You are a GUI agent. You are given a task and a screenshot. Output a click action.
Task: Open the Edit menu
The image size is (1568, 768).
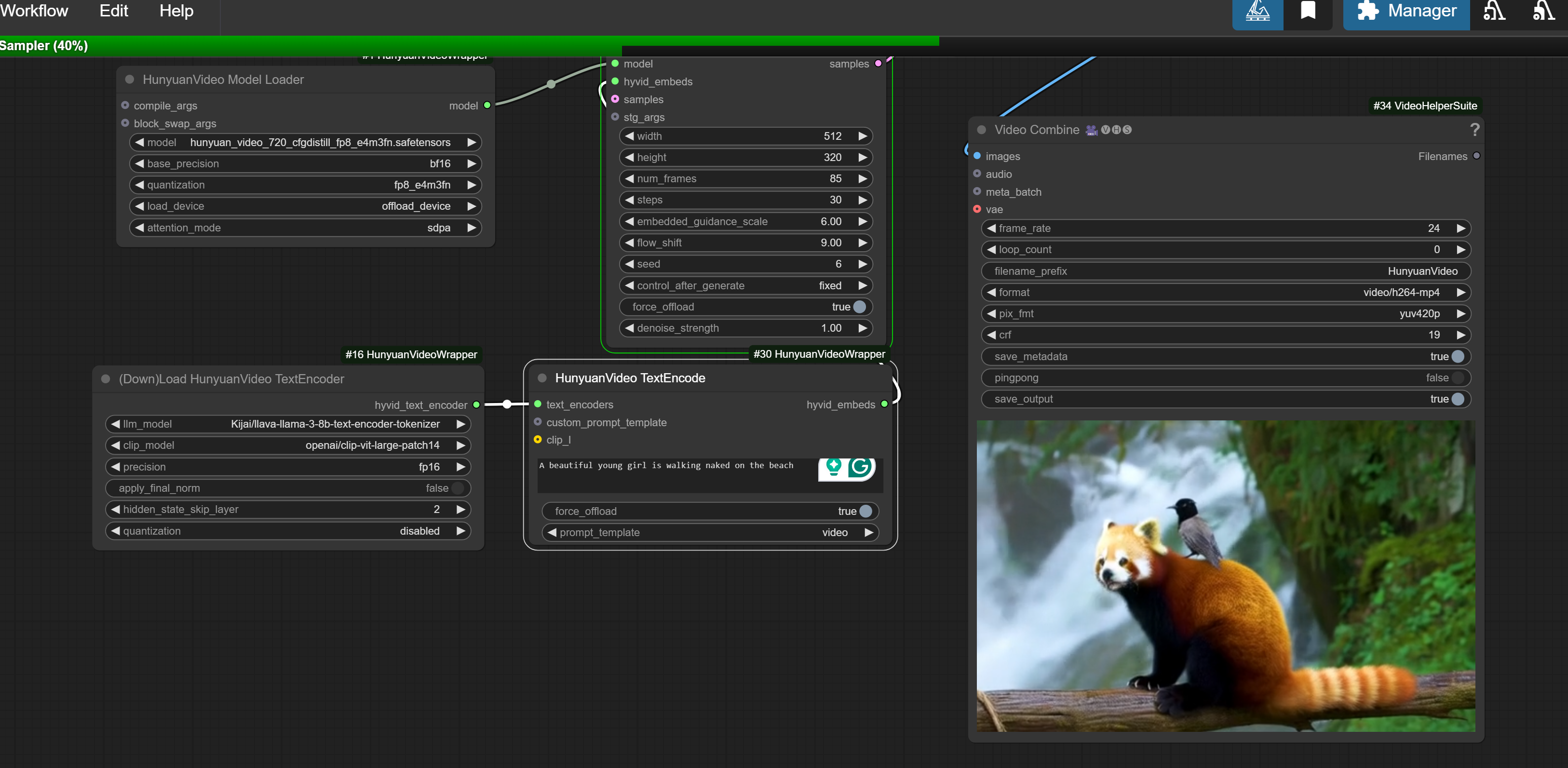(x=113, y=10)
